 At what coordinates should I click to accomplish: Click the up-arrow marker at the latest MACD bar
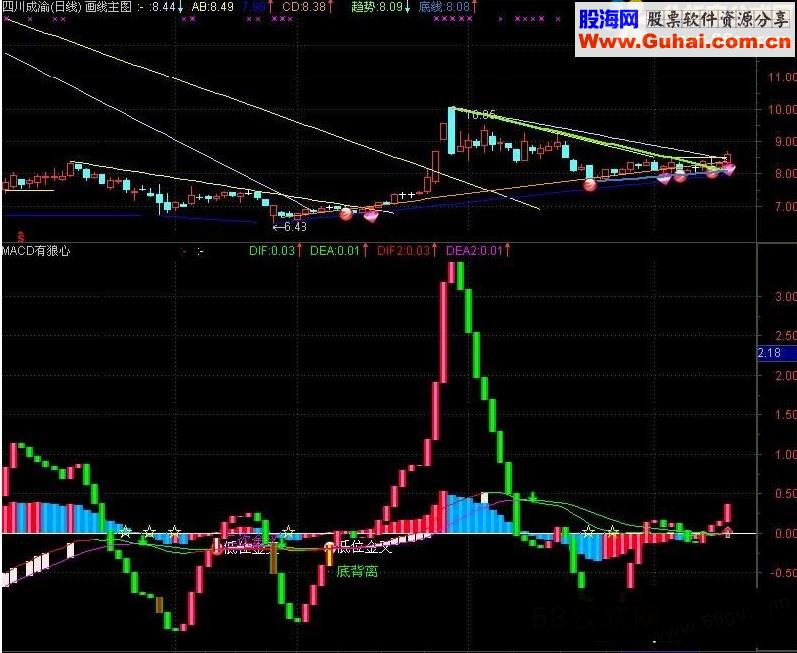point(728,532)
